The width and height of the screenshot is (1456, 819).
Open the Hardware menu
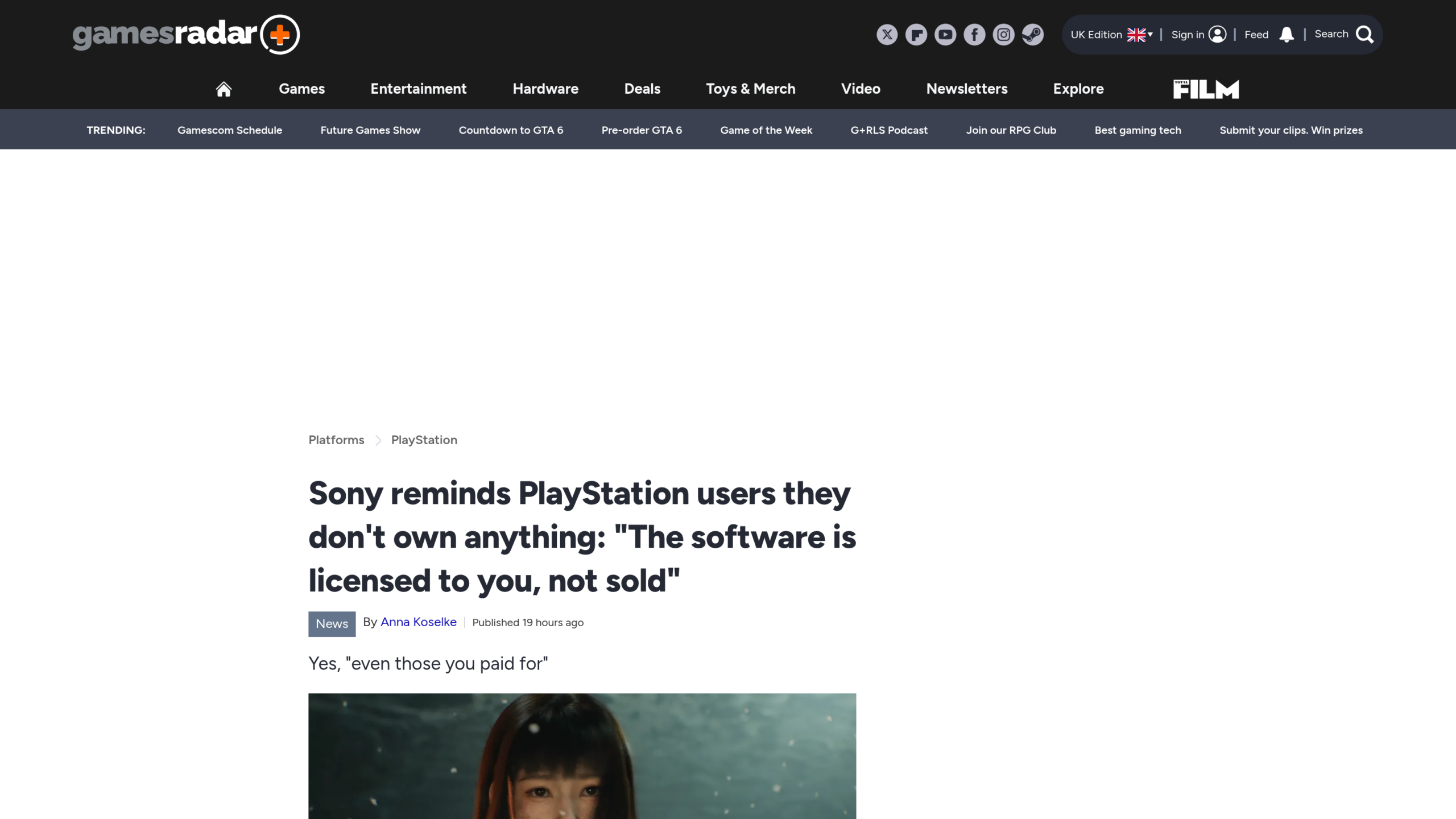coord(545,89)
